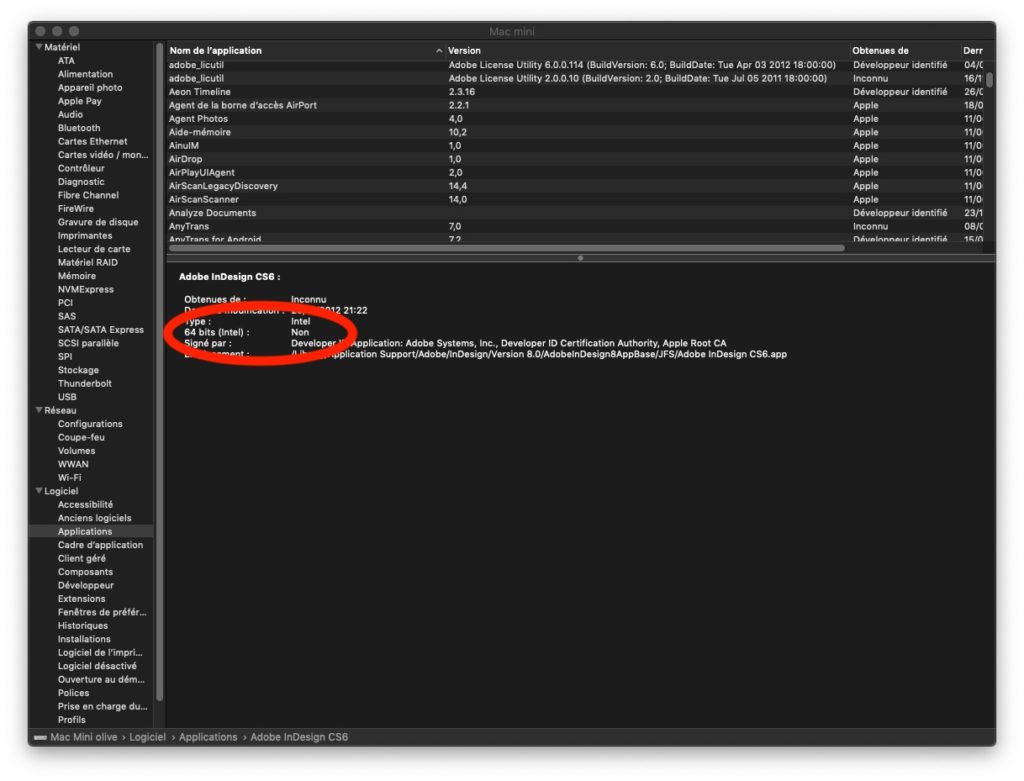Select Thunderbolt in the sidebar
This screenshot has width=1024, height=781.
click(x=85, y=383)
